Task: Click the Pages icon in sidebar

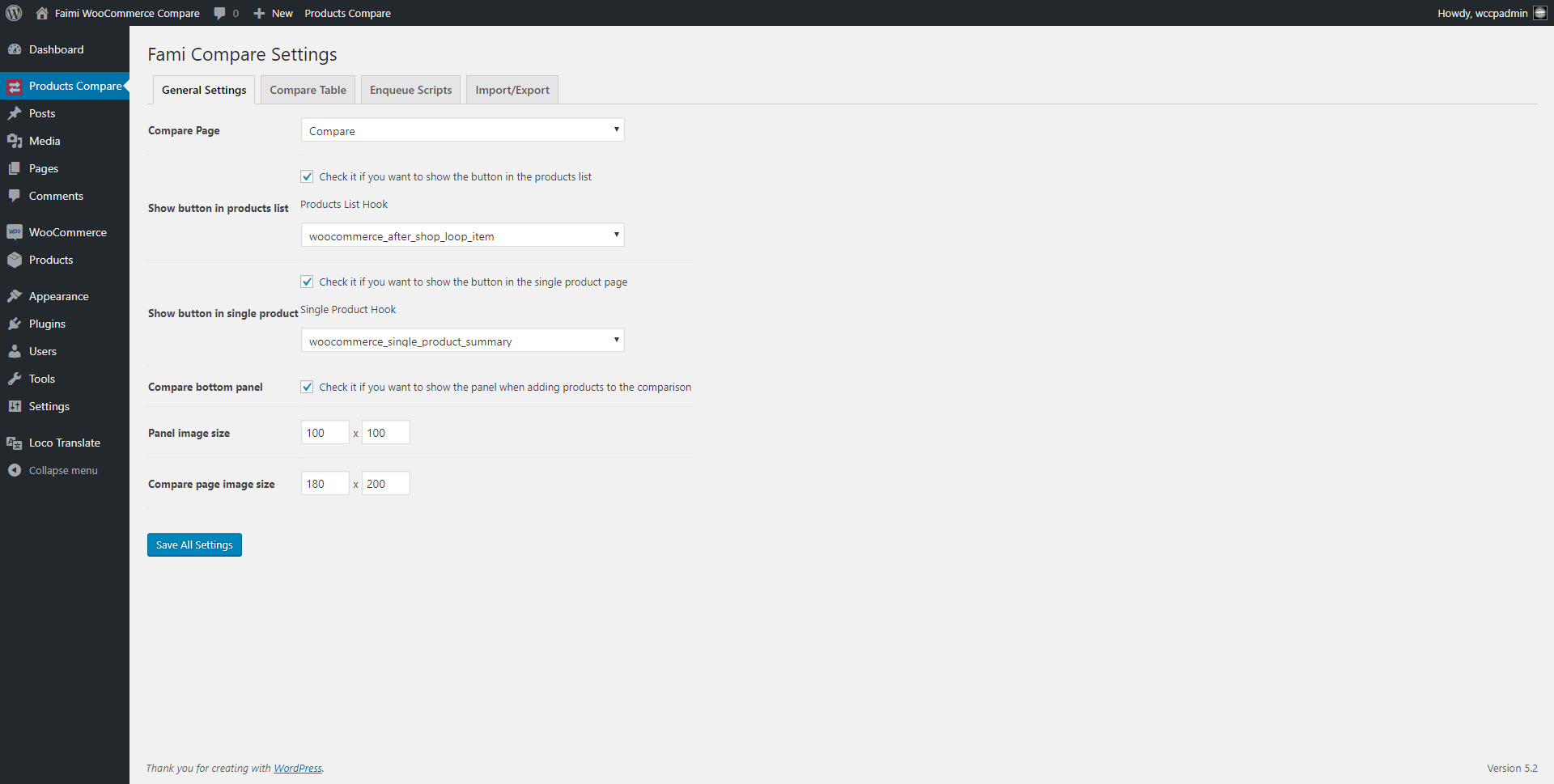Action: pyautogui.click(x=15, y=168)
